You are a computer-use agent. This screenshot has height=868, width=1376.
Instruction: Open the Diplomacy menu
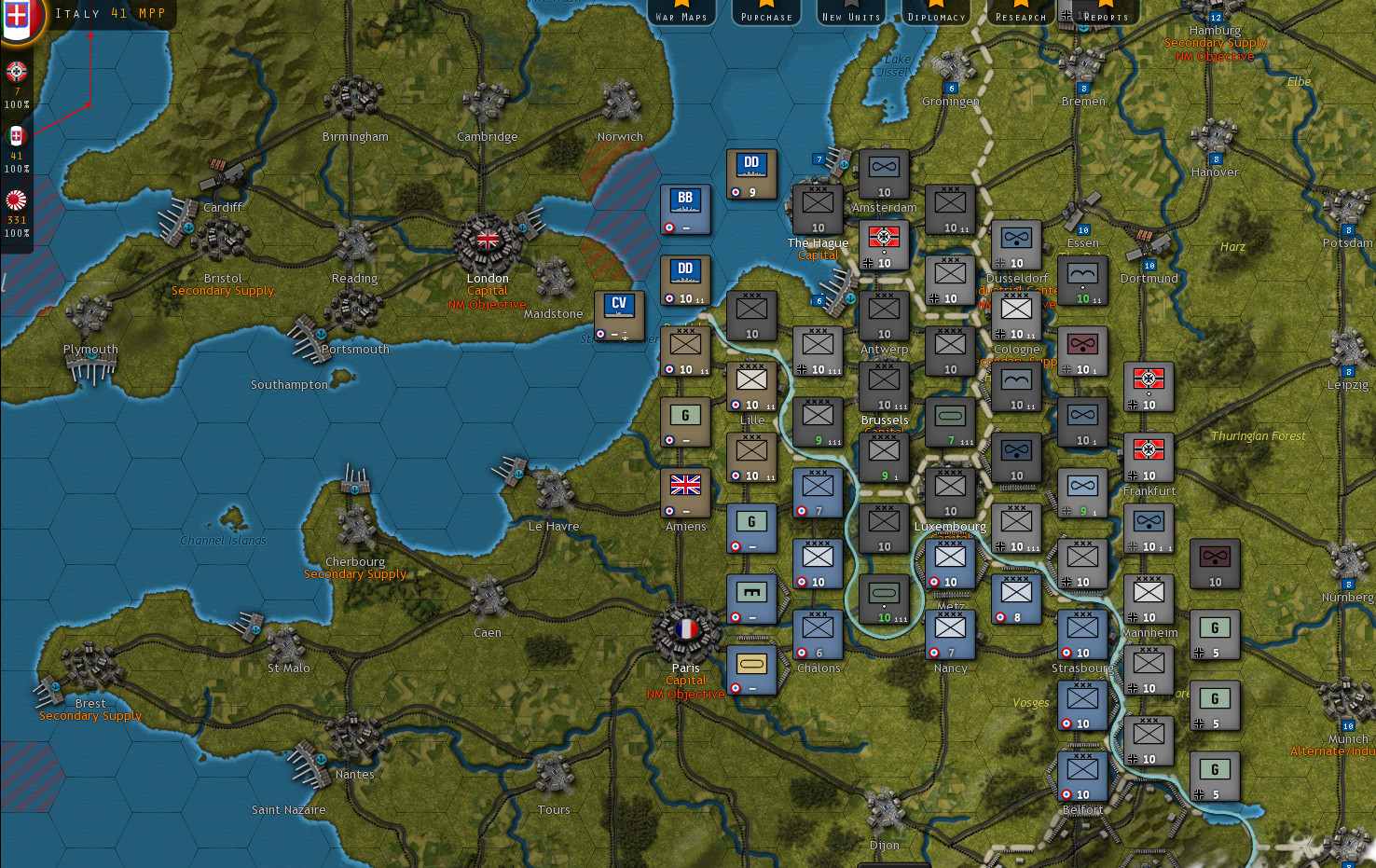coord(936,13)
